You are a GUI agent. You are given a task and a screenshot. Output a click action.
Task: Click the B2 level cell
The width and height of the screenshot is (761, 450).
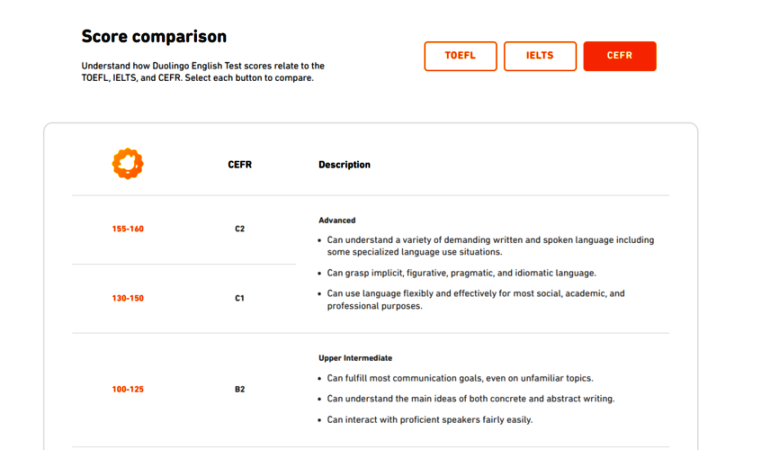click(240, 389)
